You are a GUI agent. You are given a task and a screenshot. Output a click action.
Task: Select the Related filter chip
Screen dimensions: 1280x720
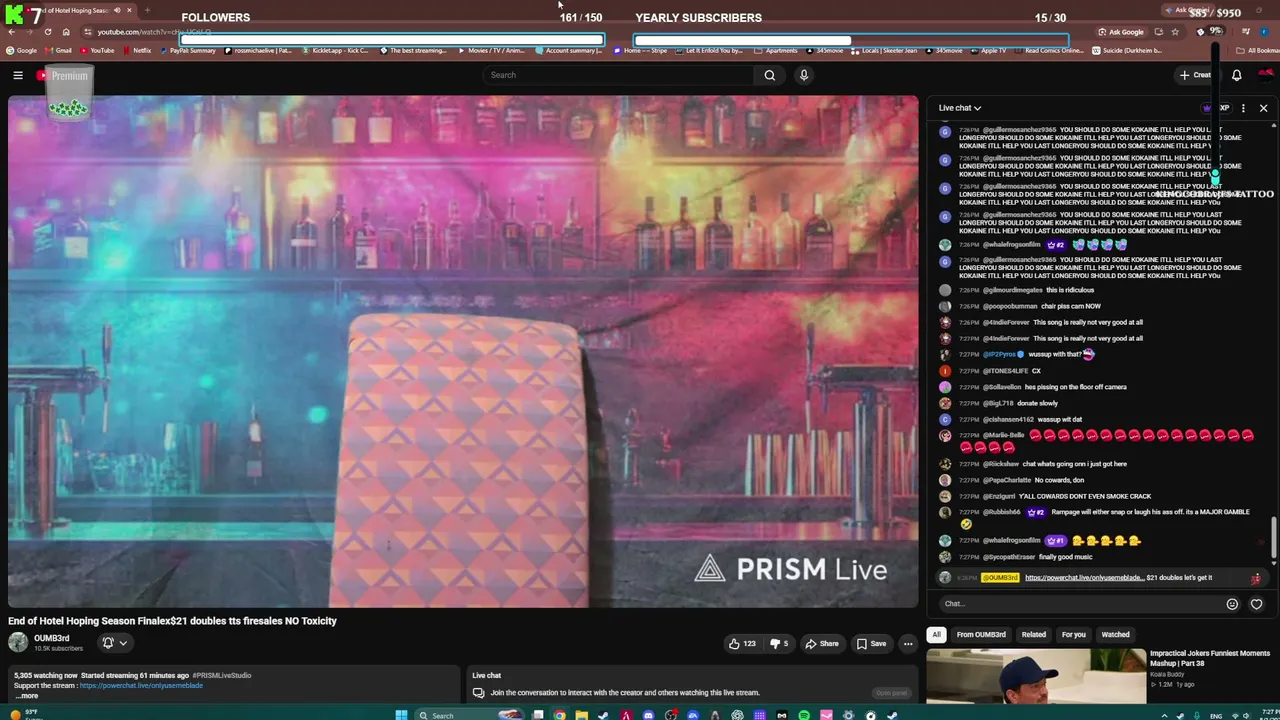coord(1034,634)
